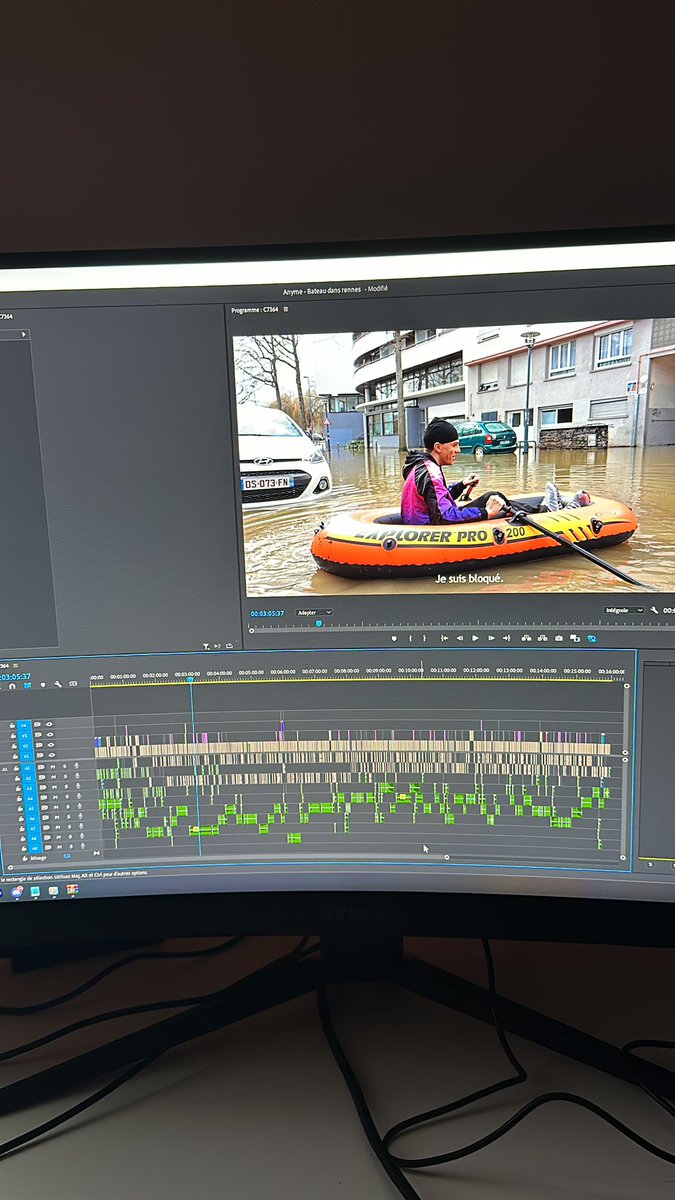Open timeline display settings wrench
675x1200 pixels.
tap(58, 684)
